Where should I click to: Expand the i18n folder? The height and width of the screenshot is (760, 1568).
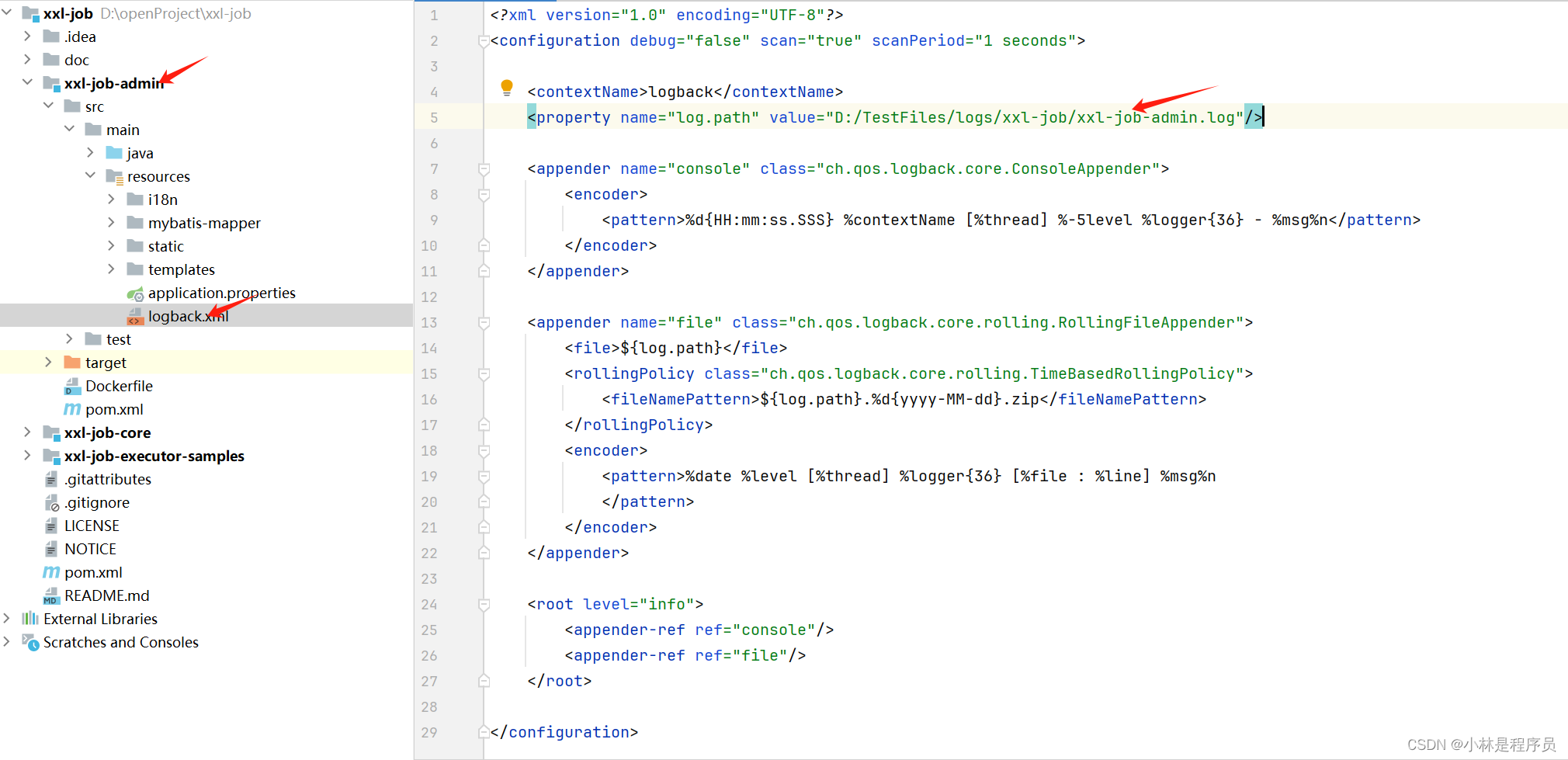[112, 200]
